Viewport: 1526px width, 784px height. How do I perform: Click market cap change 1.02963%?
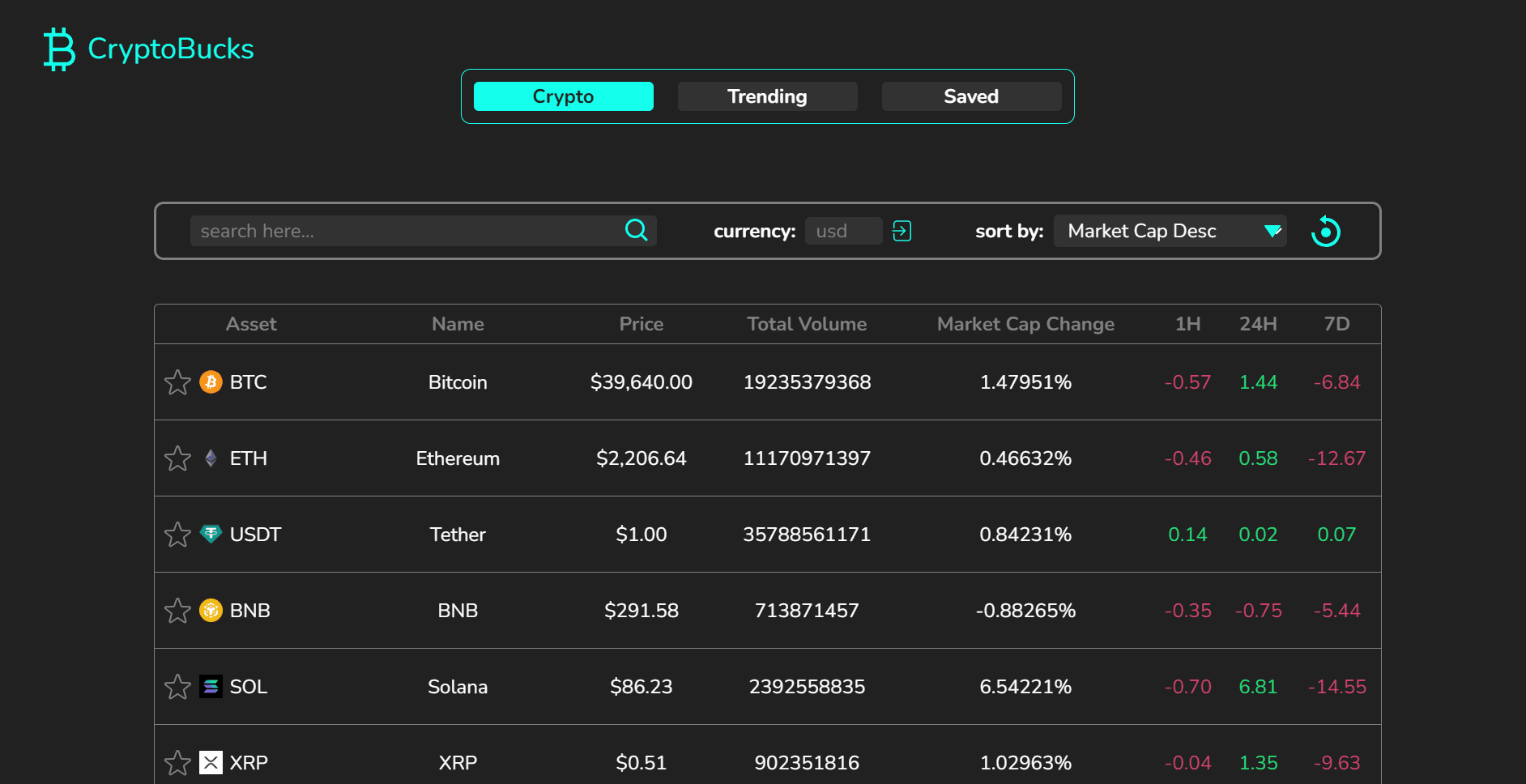click(1026, 763)
